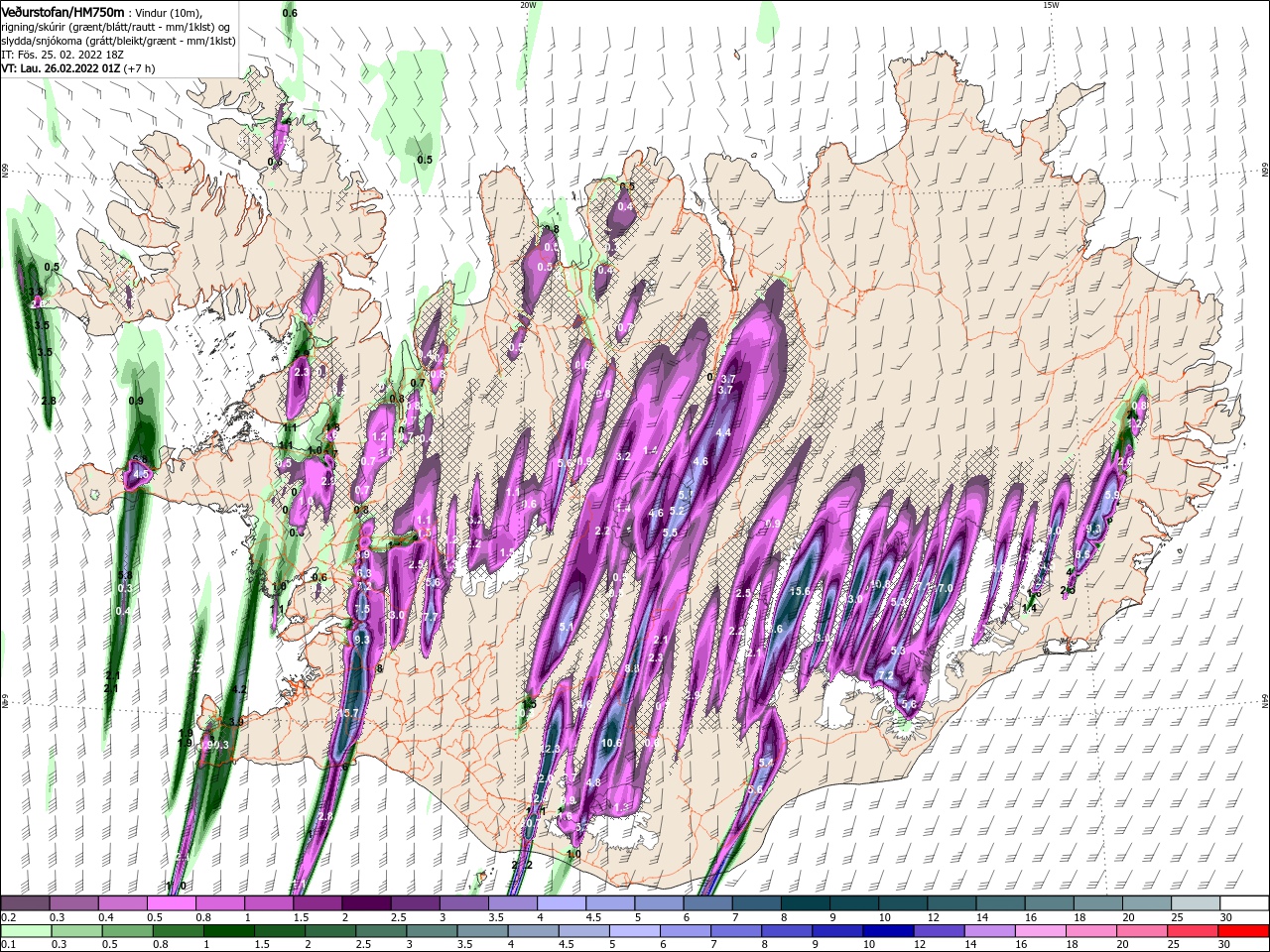
Task: Pick the royal blue 9 swatch in lower legend
Action: pyautogui.click(x=838, y=932)
